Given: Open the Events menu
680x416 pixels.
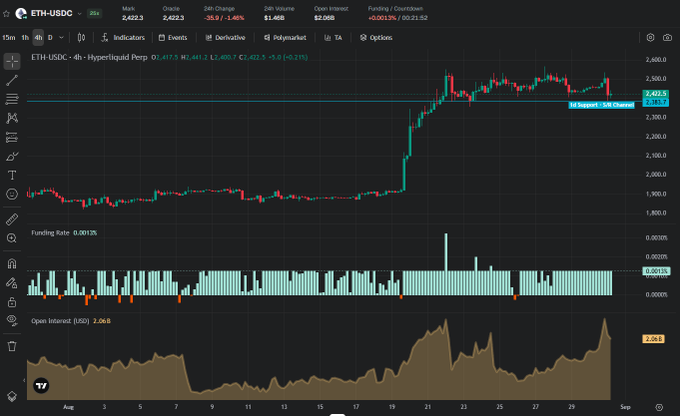Looking at the screenshot, I should [173, 38].
